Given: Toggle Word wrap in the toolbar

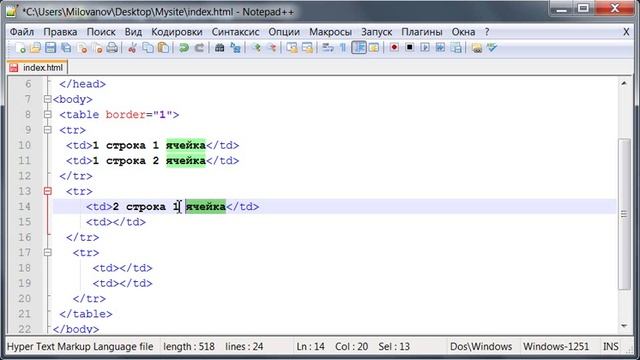Looking at the screenshot, I should click(x=327, y=48).
